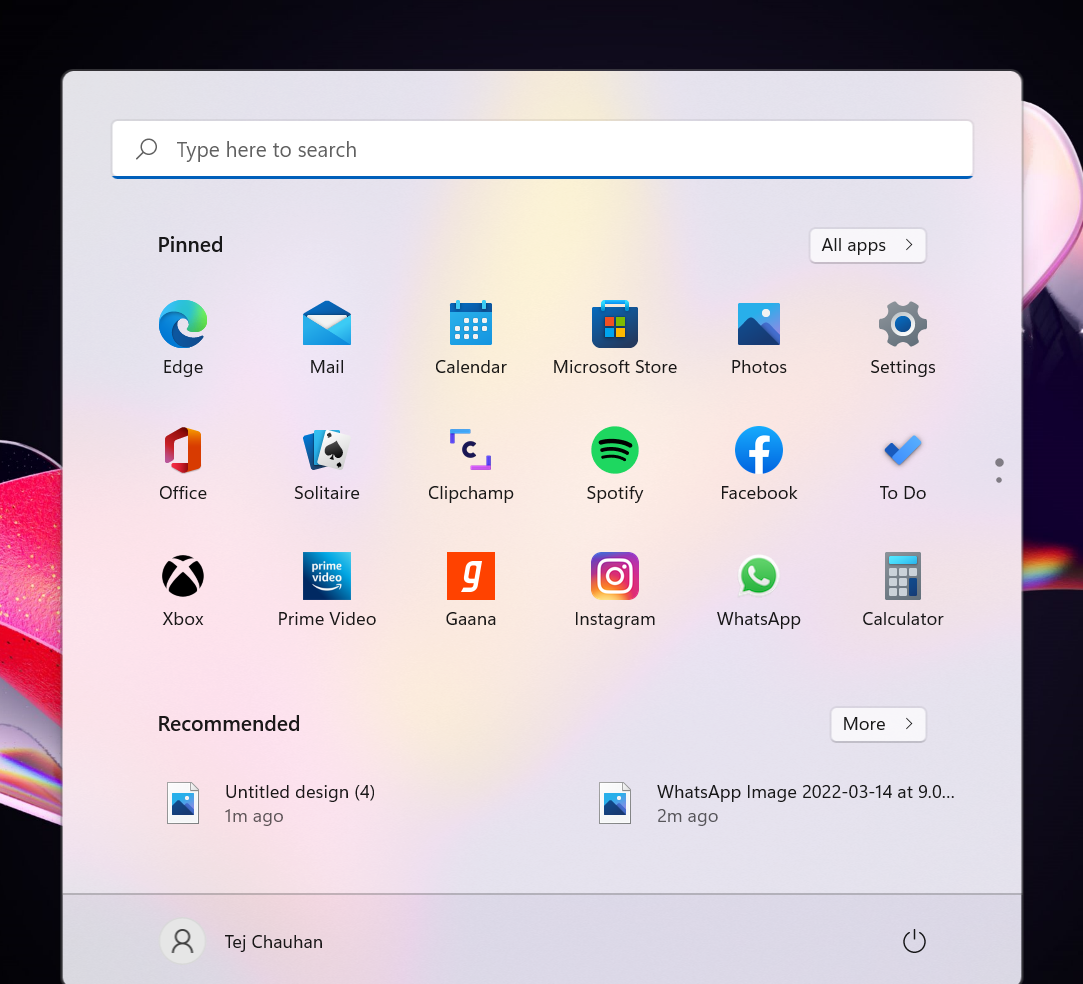The width and height of the screenshot is (1083, 984).
Task: Expand More recommended items
Action: pyautogui.click(x=878, y=724)
